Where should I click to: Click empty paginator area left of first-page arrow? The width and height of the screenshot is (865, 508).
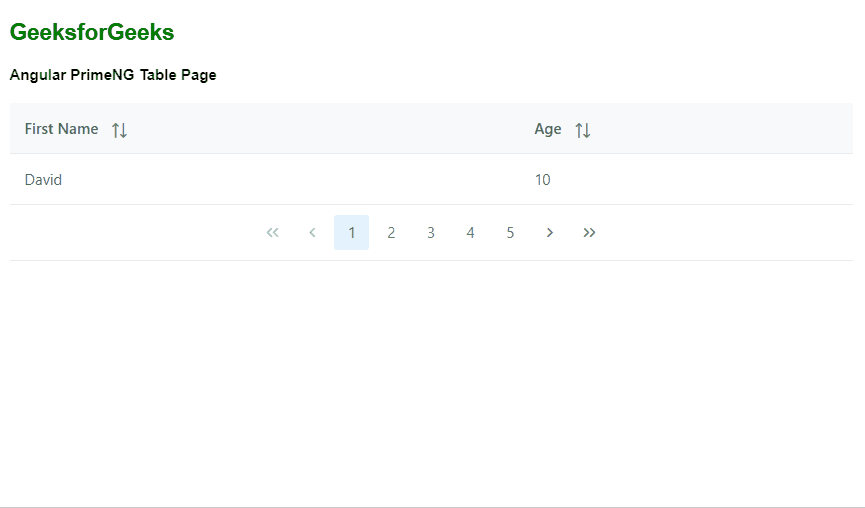[x=130, y=233]
